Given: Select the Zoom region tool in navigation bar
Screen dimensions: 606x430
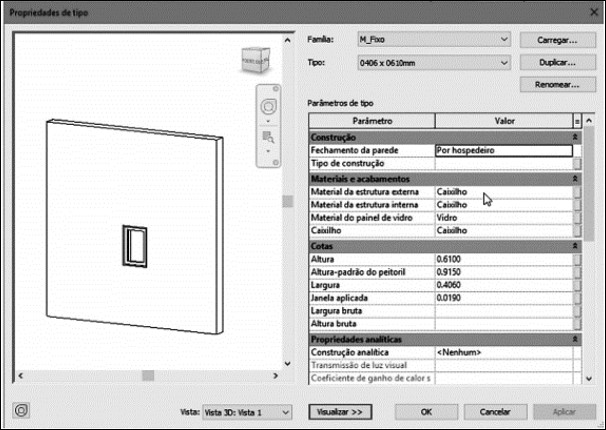Looking at the screenshot, I should (x=266, y=135).
